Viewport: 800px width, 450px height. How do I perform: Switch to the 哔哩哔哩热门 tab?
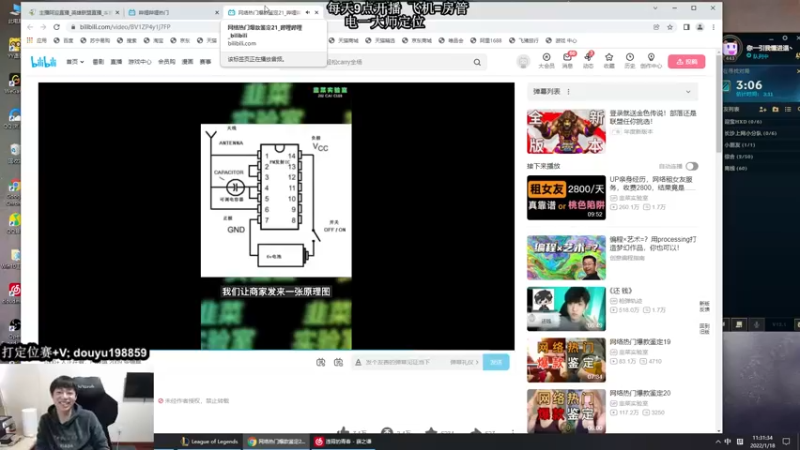[172, 12]
